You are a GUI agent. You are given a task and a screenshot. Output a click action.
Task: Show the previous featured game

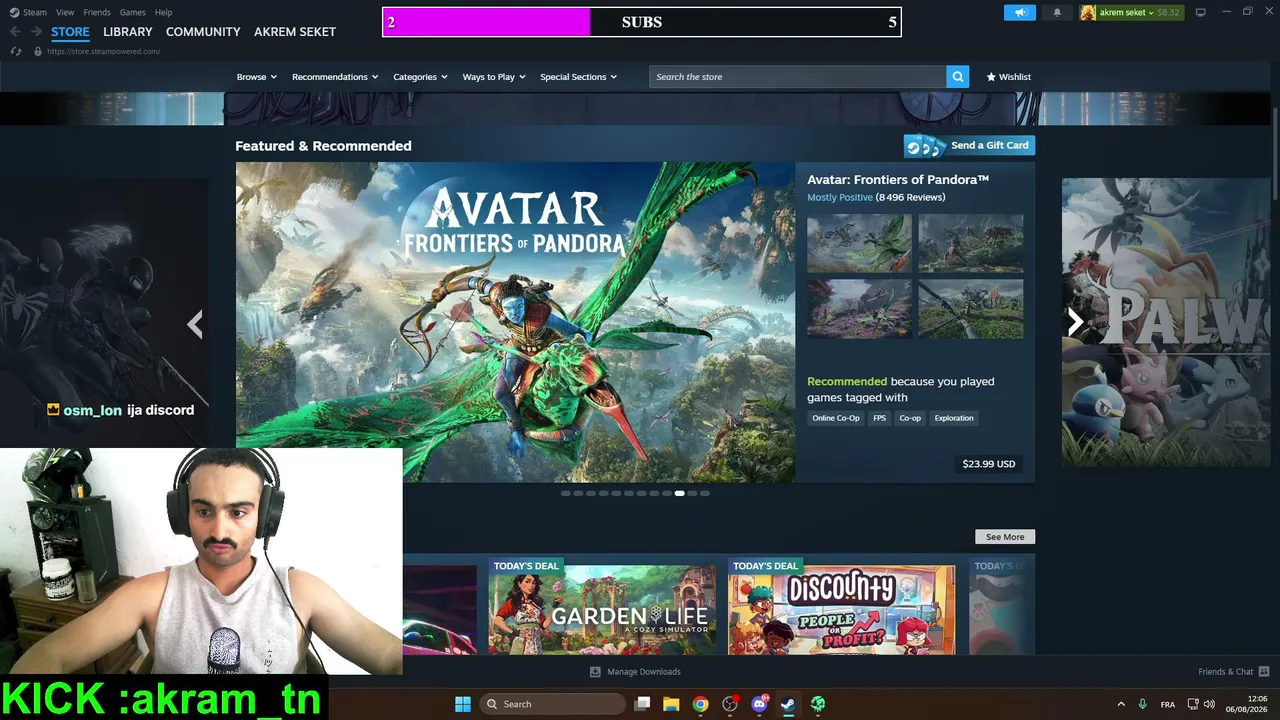pyautogui.click(x=195, y=323)
